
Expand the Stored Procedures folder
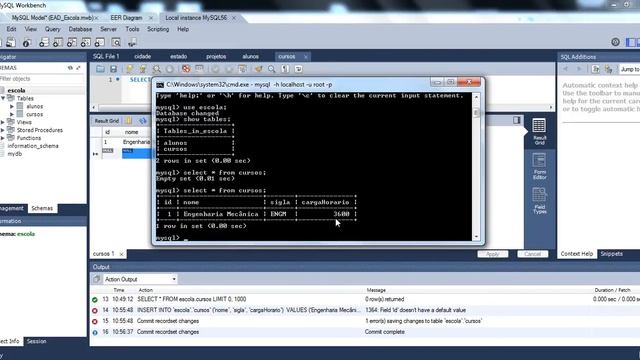tap(3, 130)
